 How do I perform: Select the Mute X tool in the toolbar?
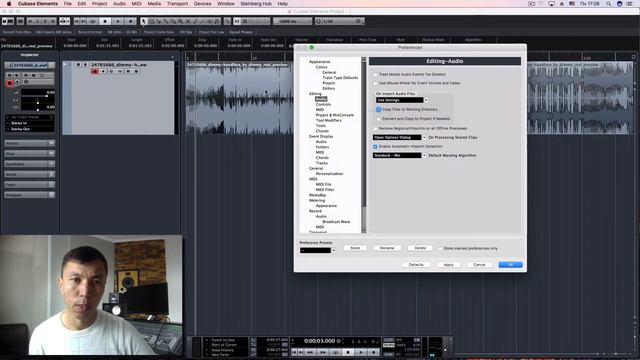pos(188,21)
